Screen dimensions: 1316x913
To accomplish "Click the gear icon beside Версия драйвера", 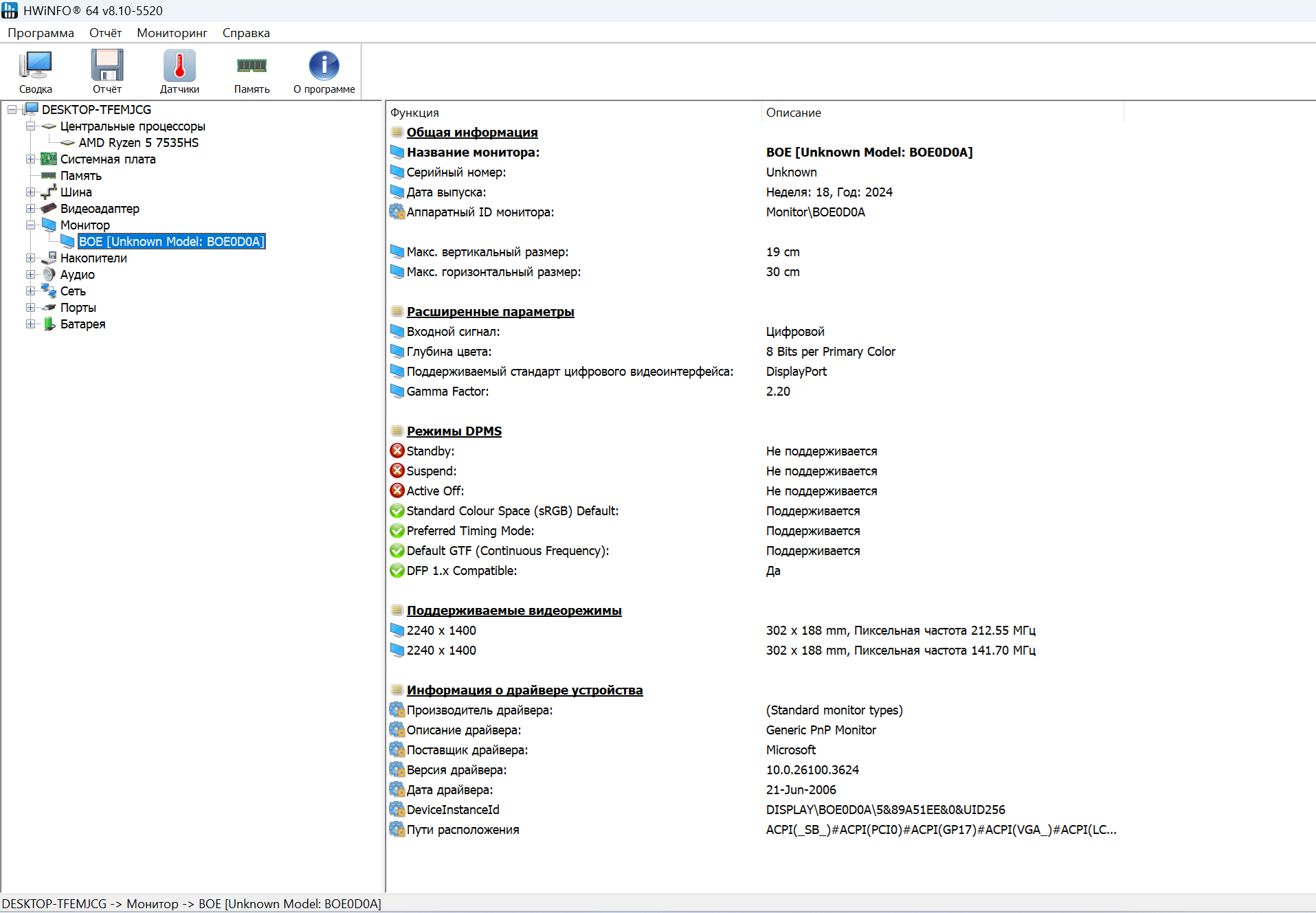I will point(397,770).
